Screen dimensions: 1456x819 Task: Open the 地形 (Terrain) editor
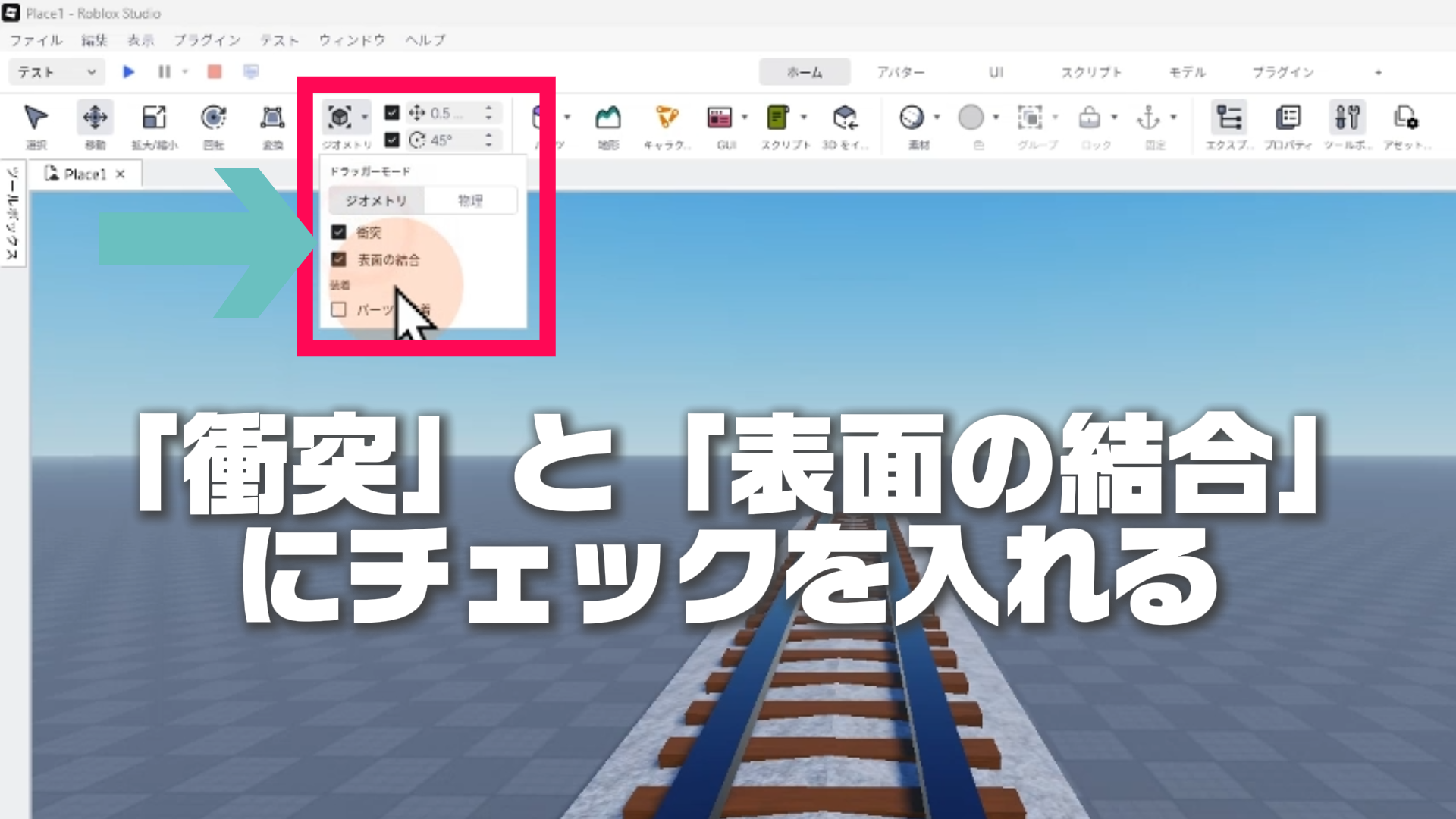click(x=607, y=118)
